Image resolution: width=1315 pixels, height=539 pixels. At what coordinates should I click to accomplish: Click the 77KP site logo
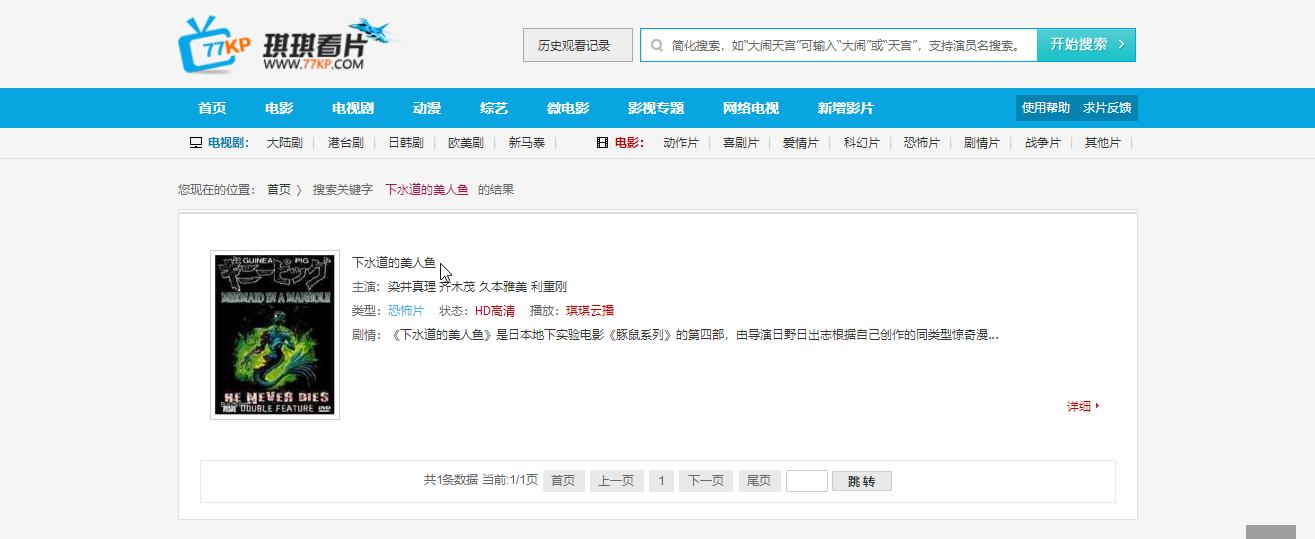click(290, 44)
